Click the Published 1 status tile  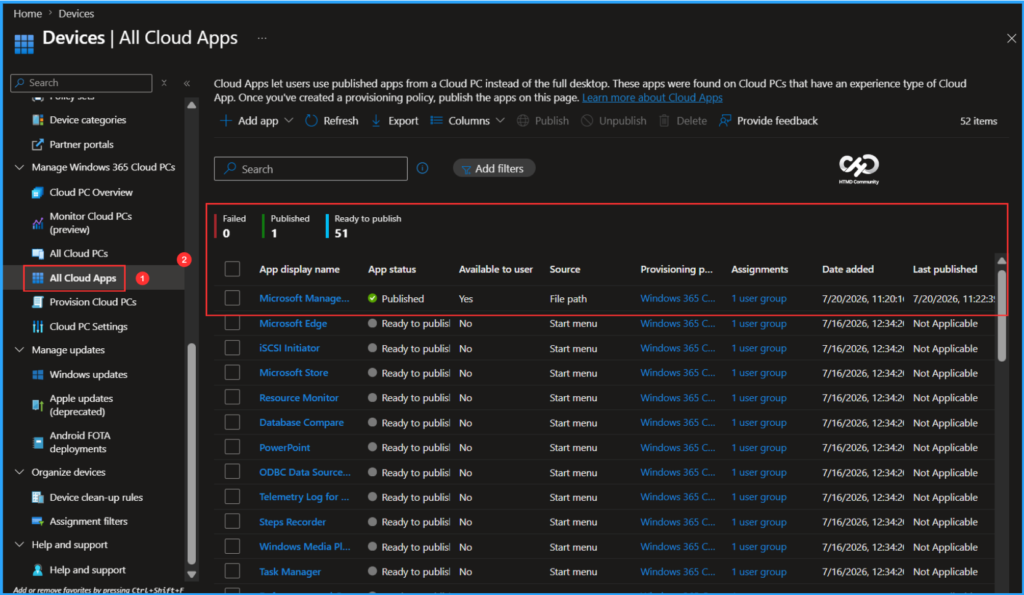tap(286, 226)
